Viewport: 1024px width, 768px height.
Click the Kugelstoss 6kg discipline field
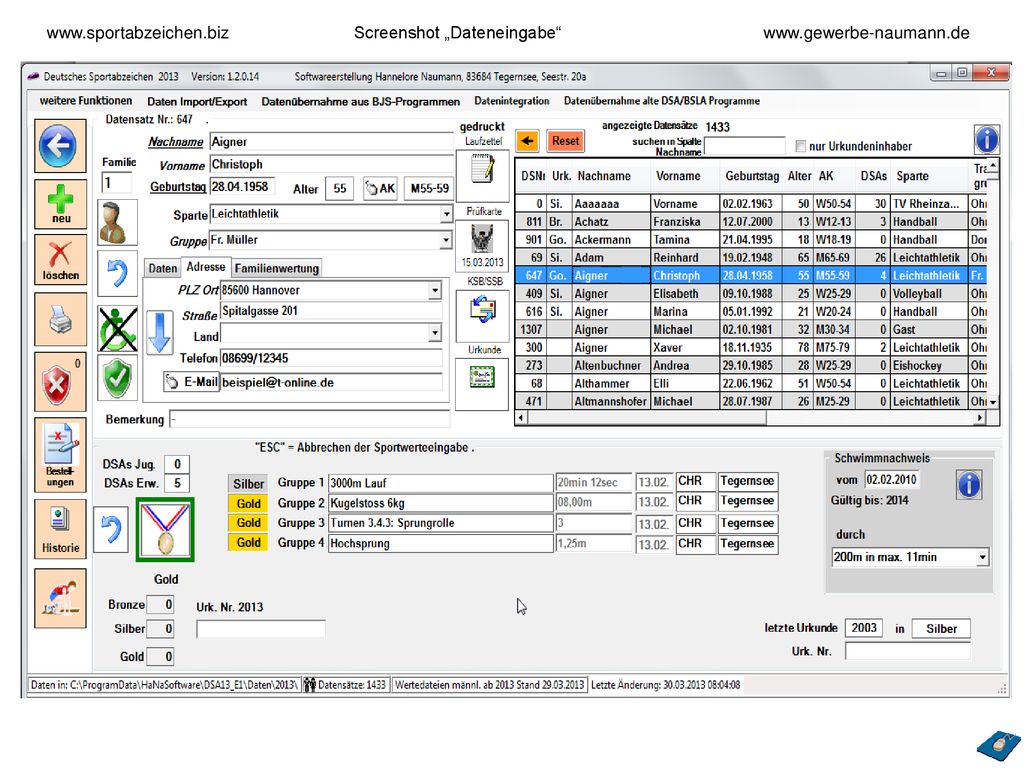pos(440,503)
